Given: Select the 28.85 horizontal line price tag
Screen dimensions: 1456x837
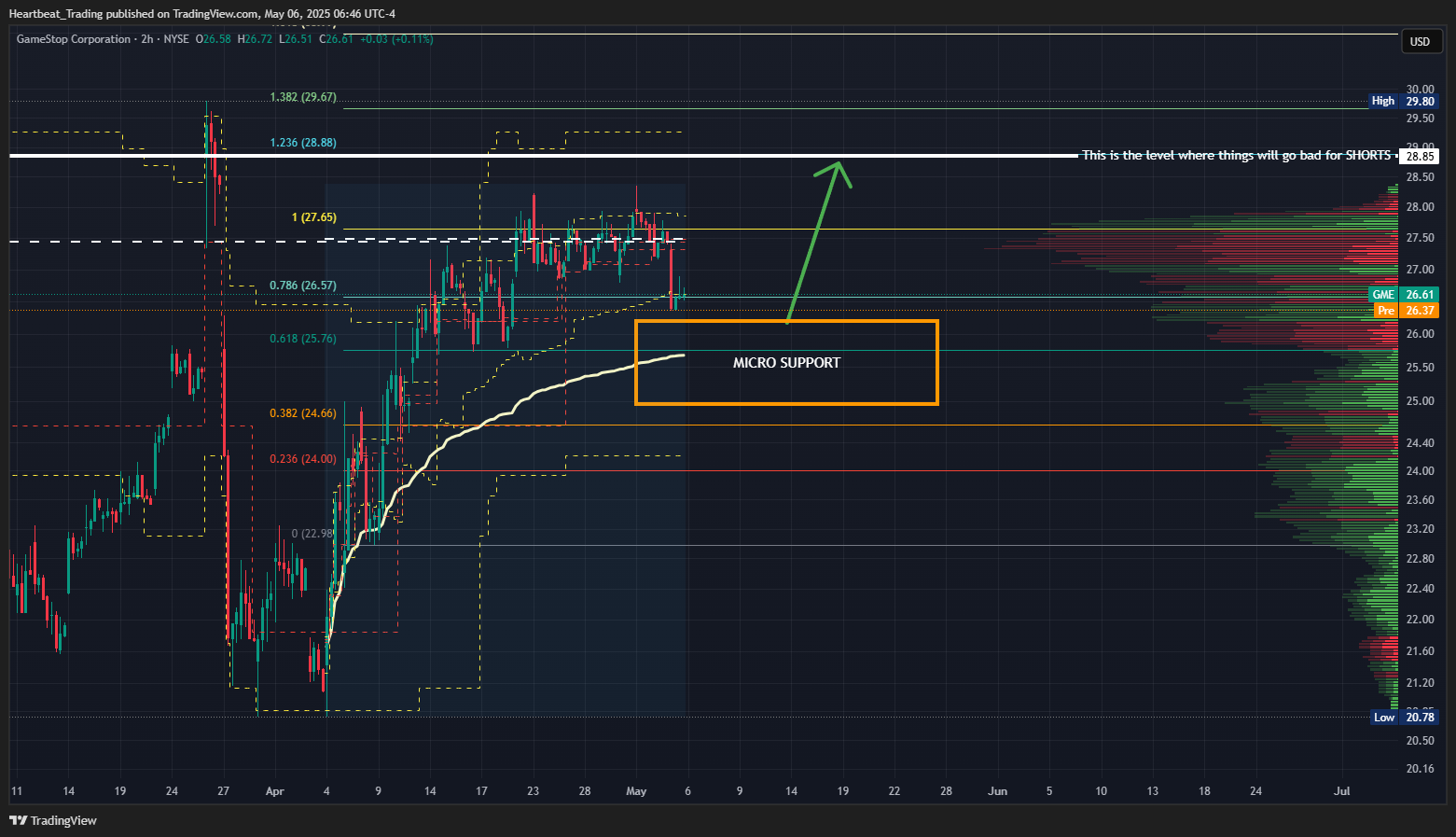Looking at the screenshot, I should click(1421, 156).
